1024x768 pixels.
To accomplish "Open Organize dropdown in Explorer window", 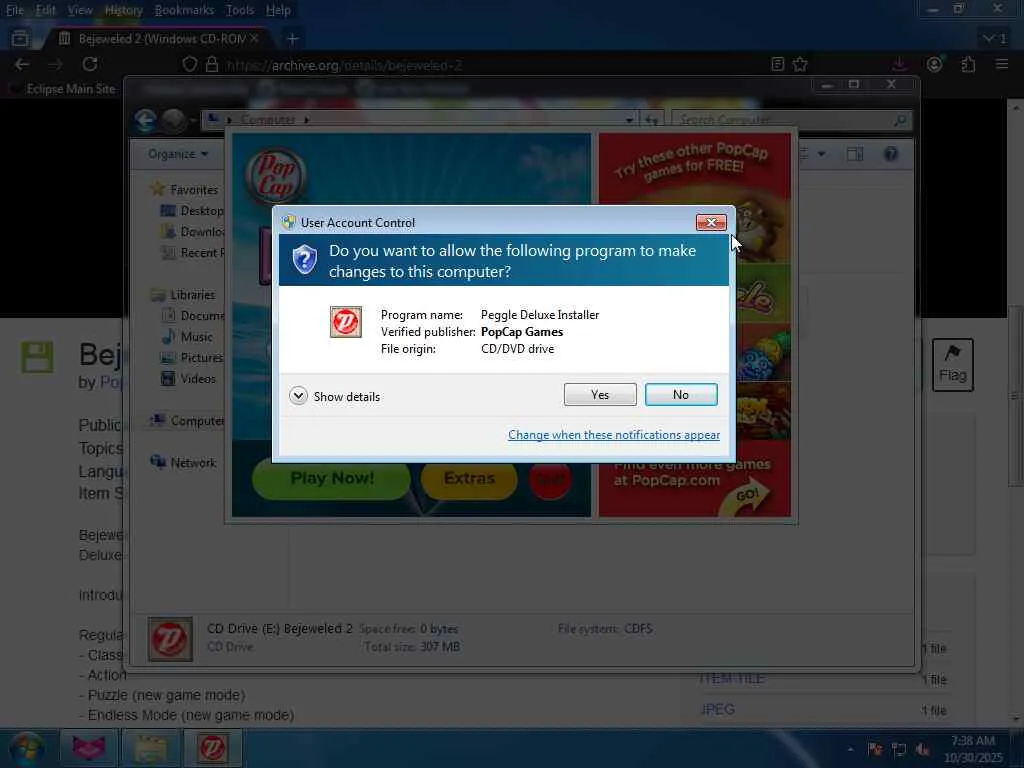I will (178, 154).
